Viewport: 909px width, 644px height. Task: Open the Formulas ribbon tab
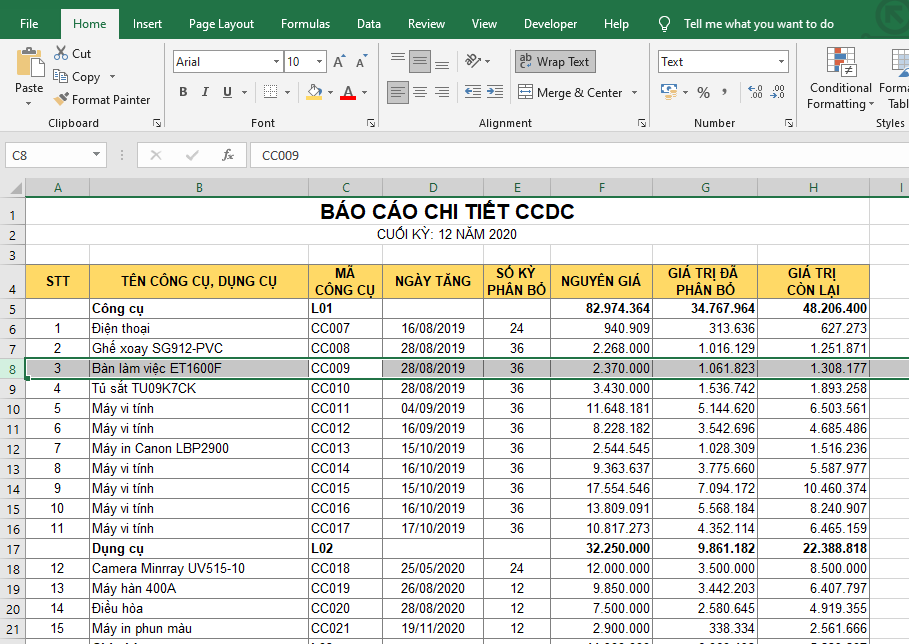pyautogui.click(x=305, y=24)
